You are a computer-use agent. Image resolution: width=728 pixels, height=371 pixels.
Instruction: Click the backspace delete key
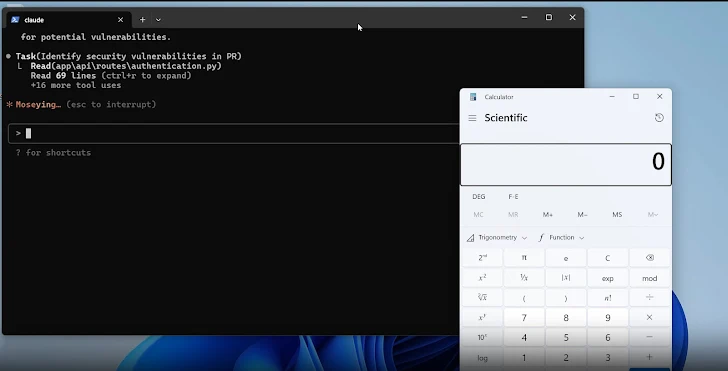click(x=650, y=258)
